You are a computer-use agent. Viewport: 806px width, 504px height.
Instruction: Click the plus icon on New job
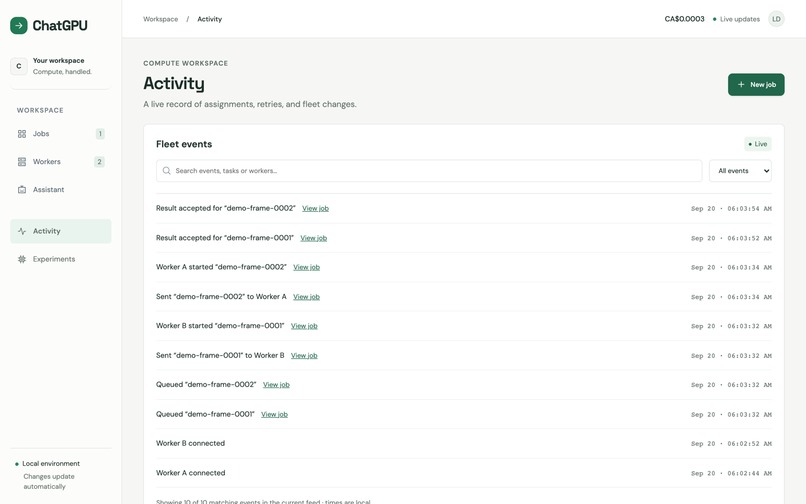[741, 84]
